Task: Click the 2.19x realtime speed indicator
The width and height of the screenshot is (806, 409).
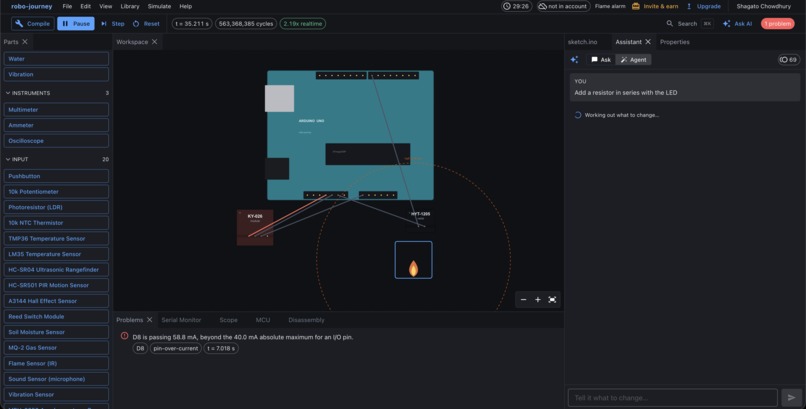Action: point(302,24)
